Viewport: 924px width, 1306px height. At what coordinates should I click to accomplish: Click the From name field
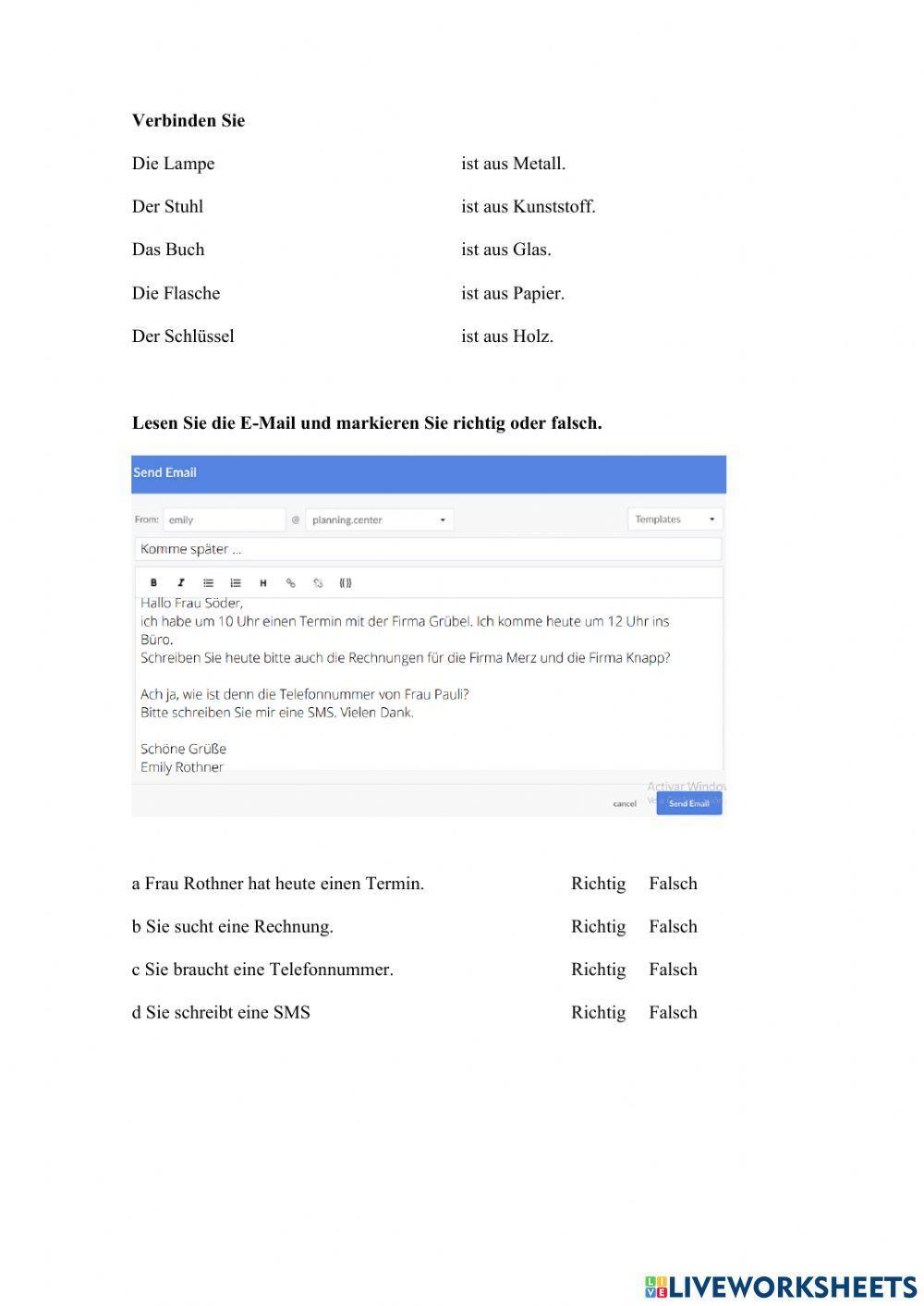coord(224,520)
